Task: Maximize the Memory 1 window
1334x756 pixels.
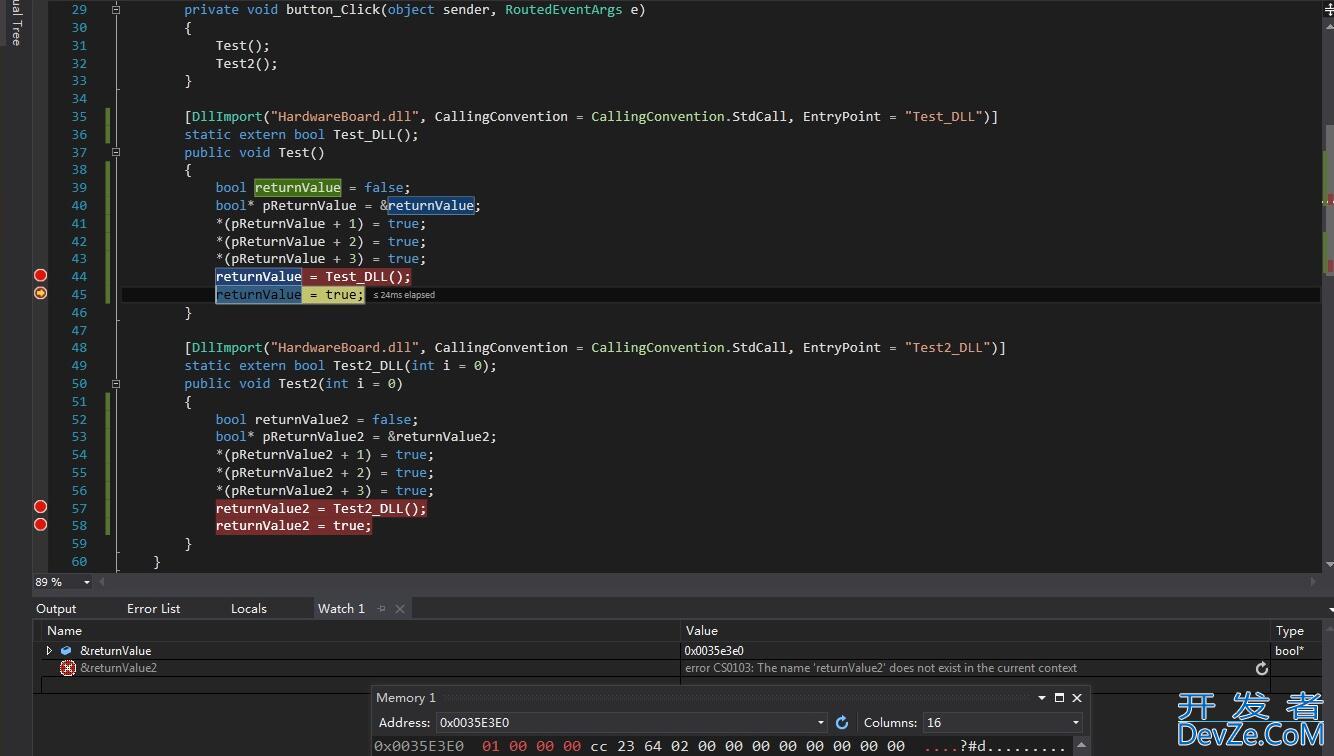Action: tap(1060, 698)
